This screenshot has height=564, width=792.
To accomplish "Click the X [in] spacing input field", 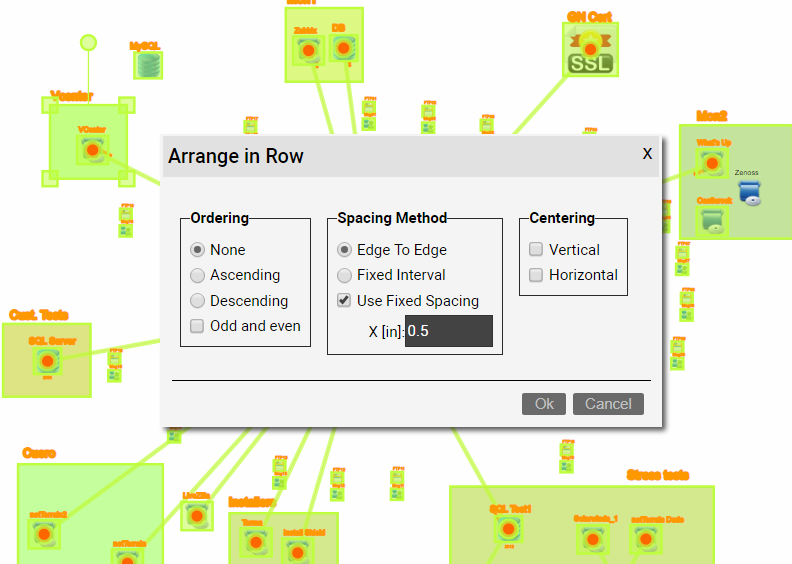I will click(448, 331).
